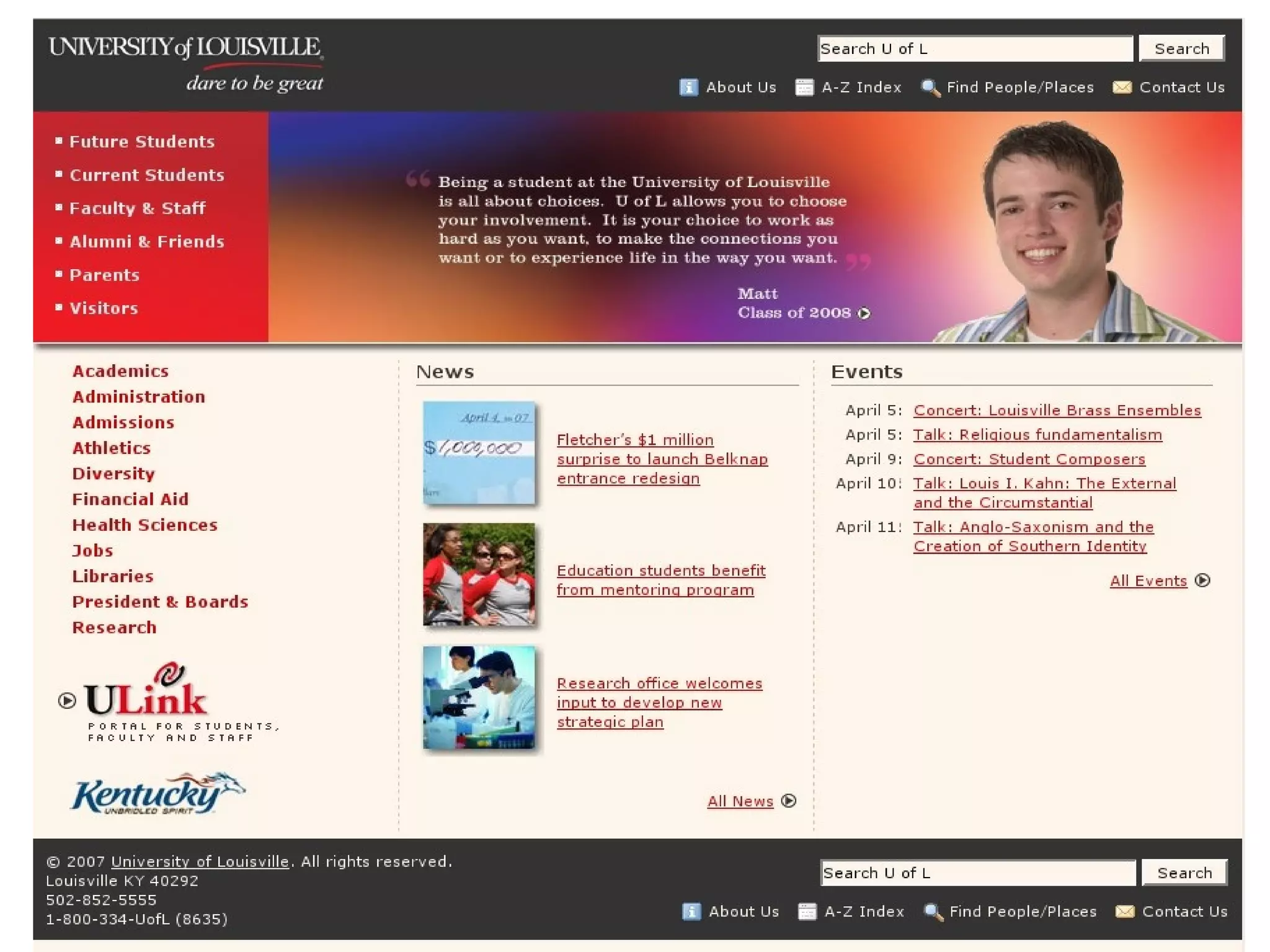Click the arrow icon beside ULink logo
This screenshot has height=952, width=1270.
coord(67,701)
